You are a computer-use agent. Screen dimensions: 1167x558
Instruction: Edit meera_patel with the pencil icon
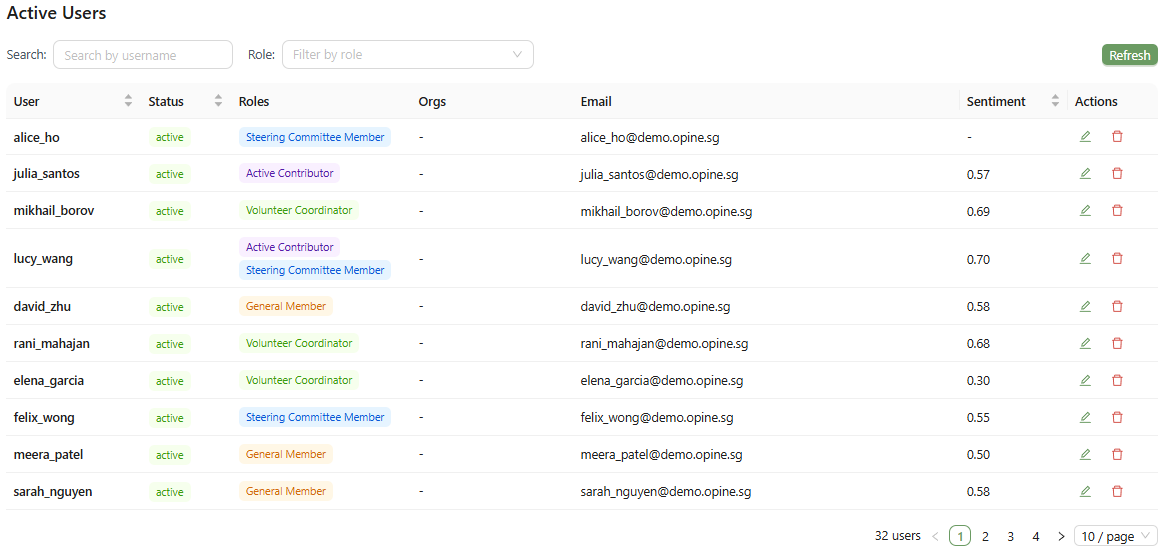[1085, 454]
